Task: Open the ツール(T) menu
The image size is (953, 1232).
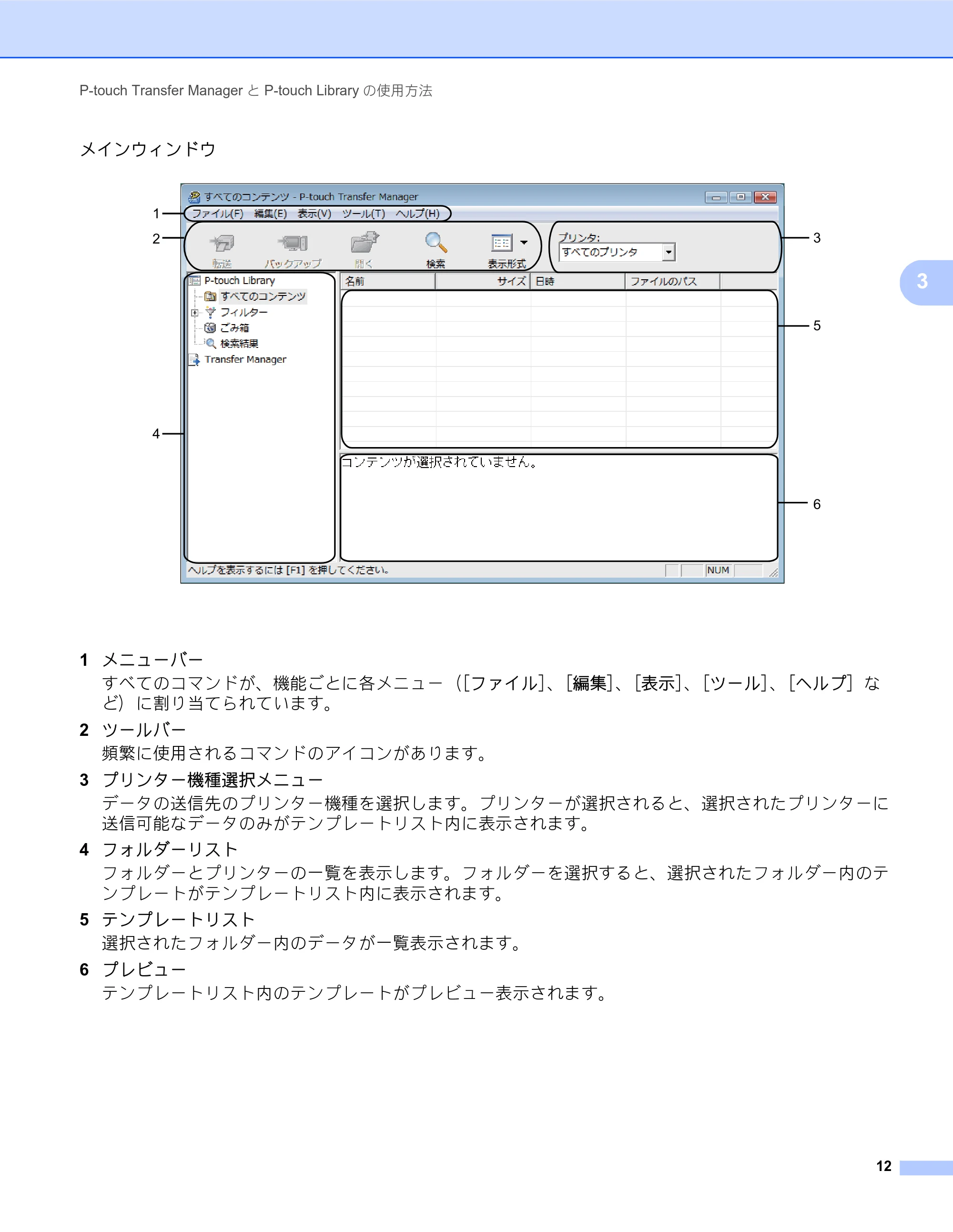Action: click(x=364, y=214)
